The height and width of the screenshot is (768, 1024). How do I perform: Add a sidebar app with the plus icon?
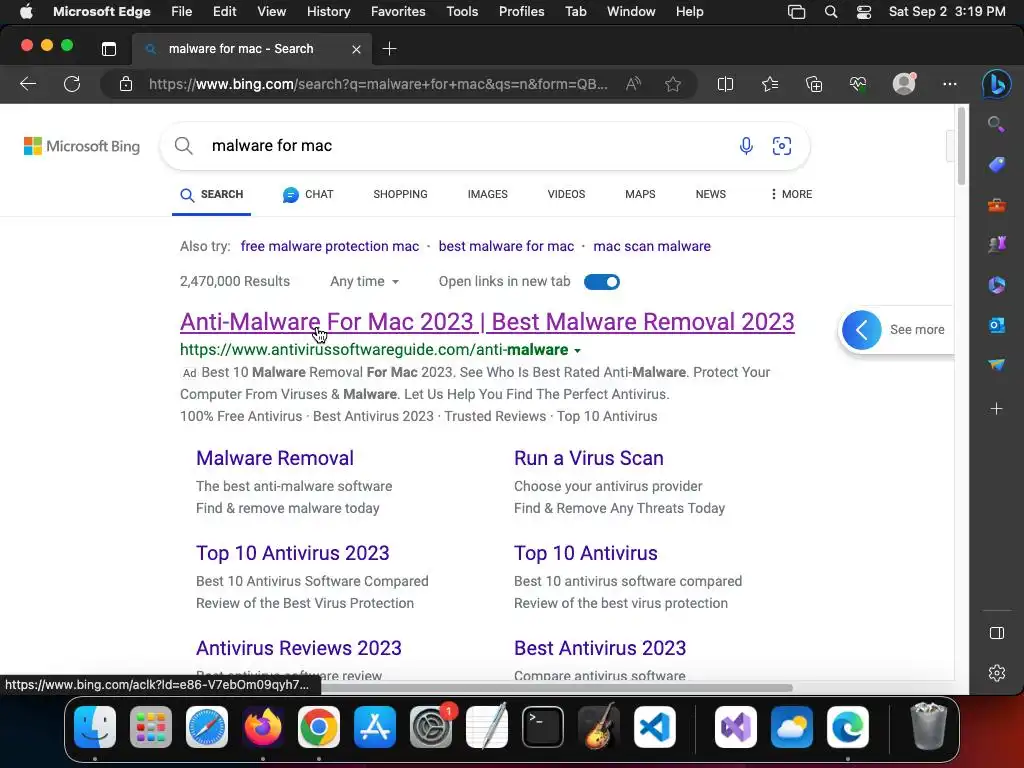997,409
